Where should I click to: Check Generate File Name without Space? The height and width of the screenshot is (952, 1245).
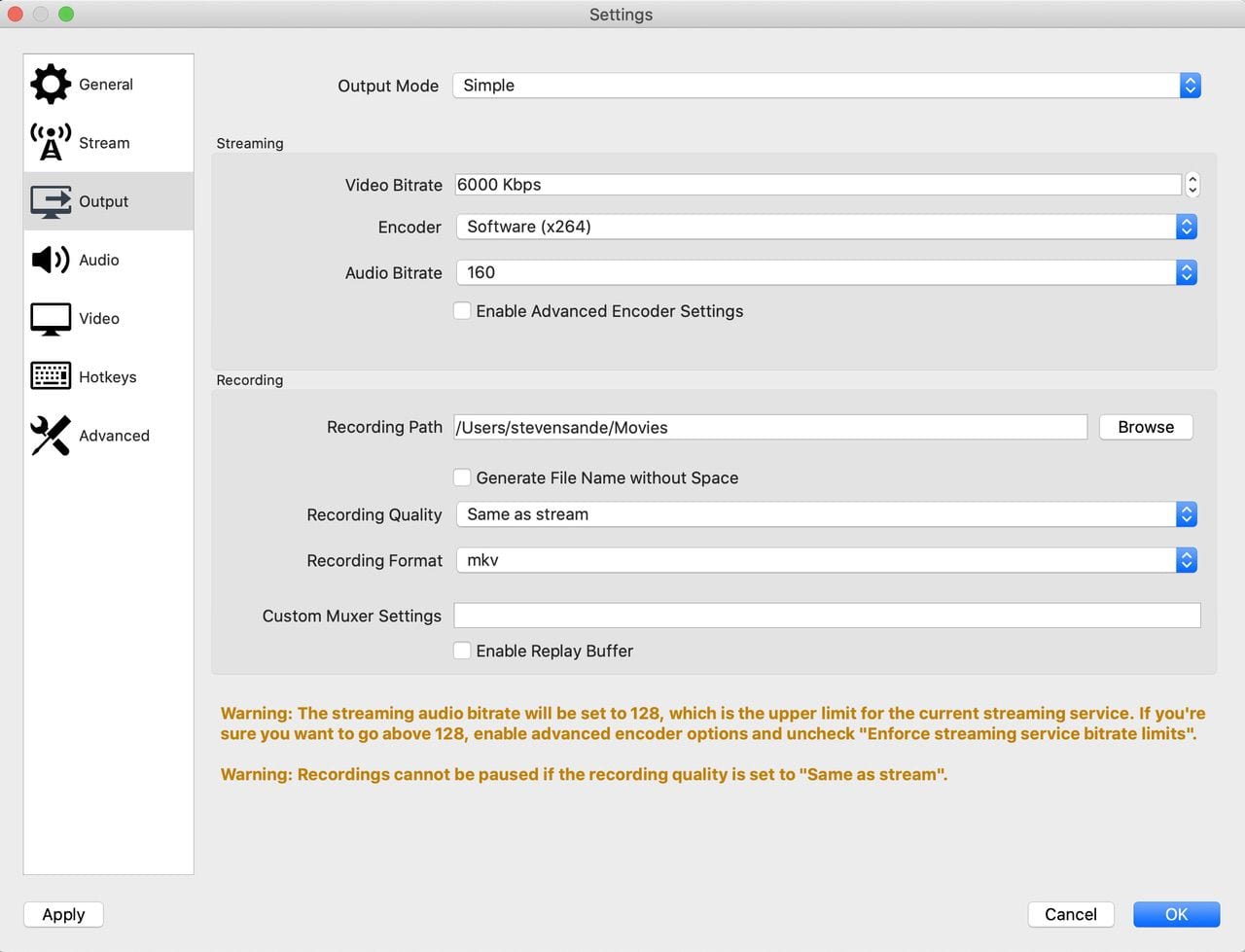[463, 477]
